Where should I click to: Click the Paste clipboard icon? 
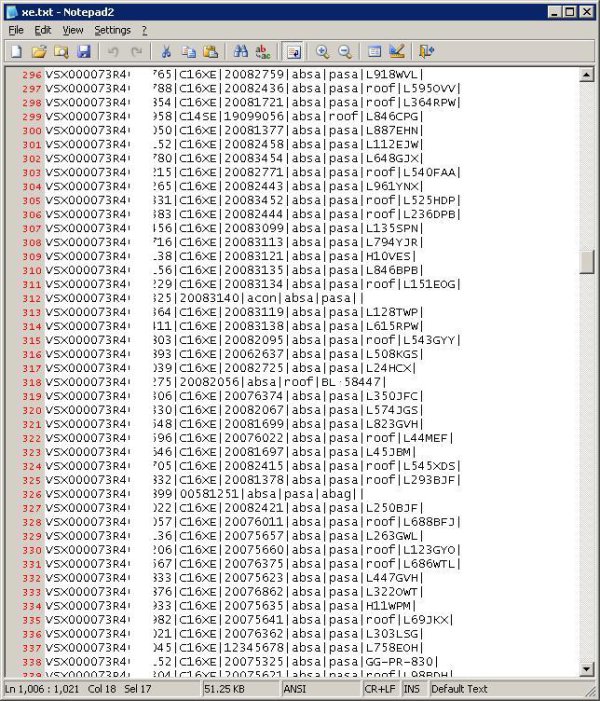210,51
